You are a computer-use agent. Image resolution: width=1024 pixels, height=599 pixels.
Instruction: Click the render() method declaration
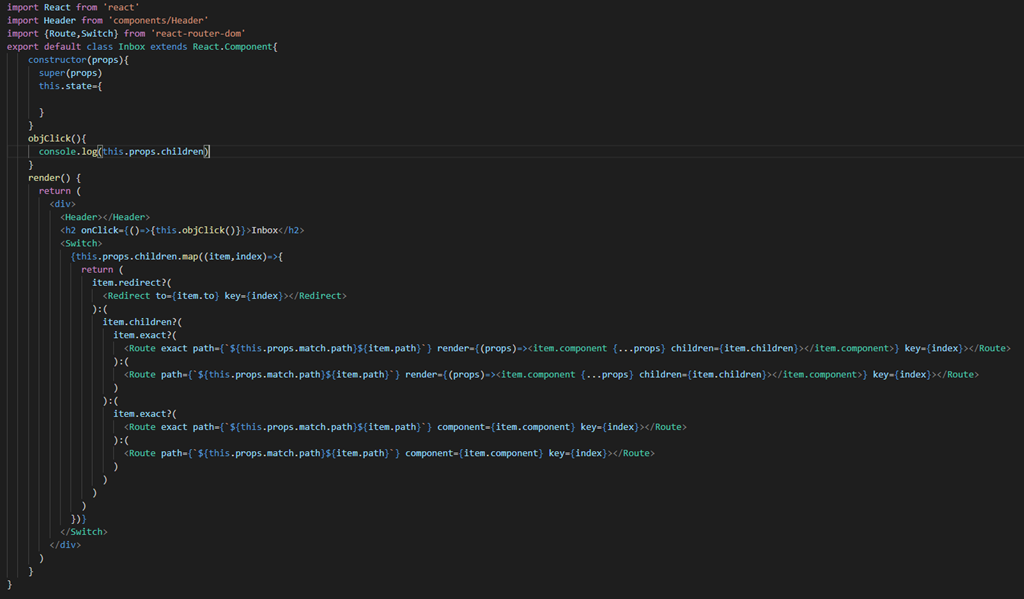click(50, 177)
